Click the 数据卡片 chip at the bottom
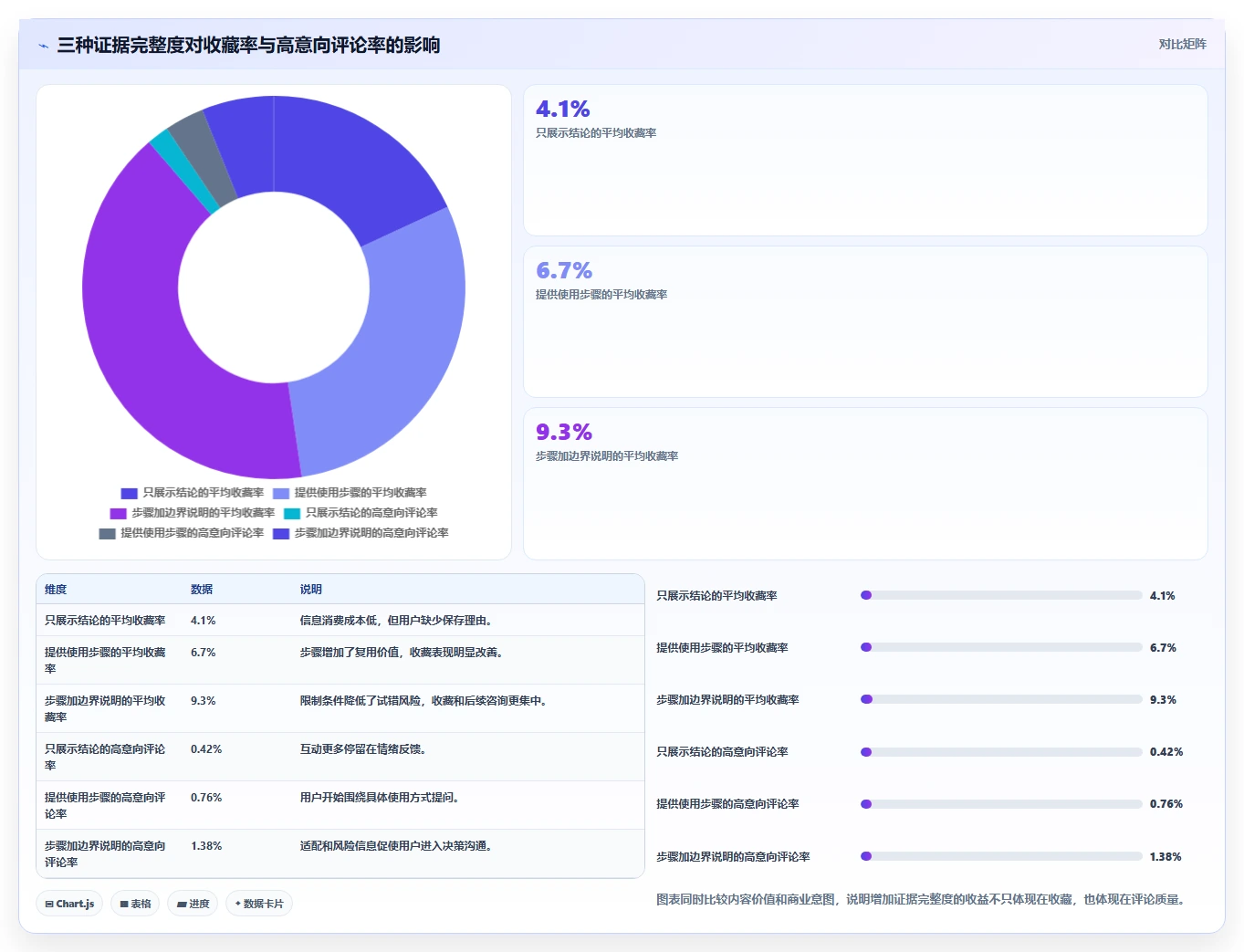Screen dimensions: 1244x952 click(259, 904)
